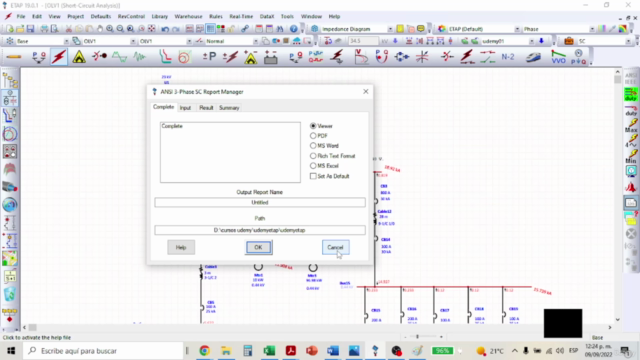Open the RevControl menu
Screen dimensions: 640x360
tap(131, 17)
